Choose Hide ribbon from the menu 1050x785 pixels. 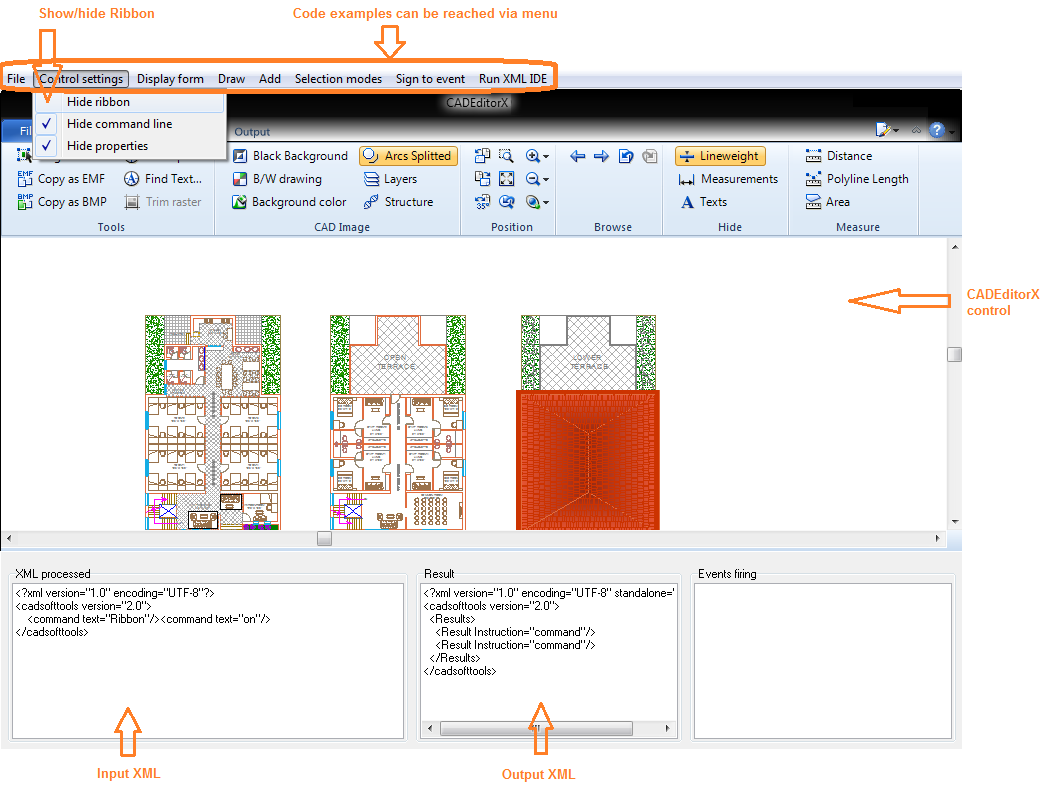98,102
